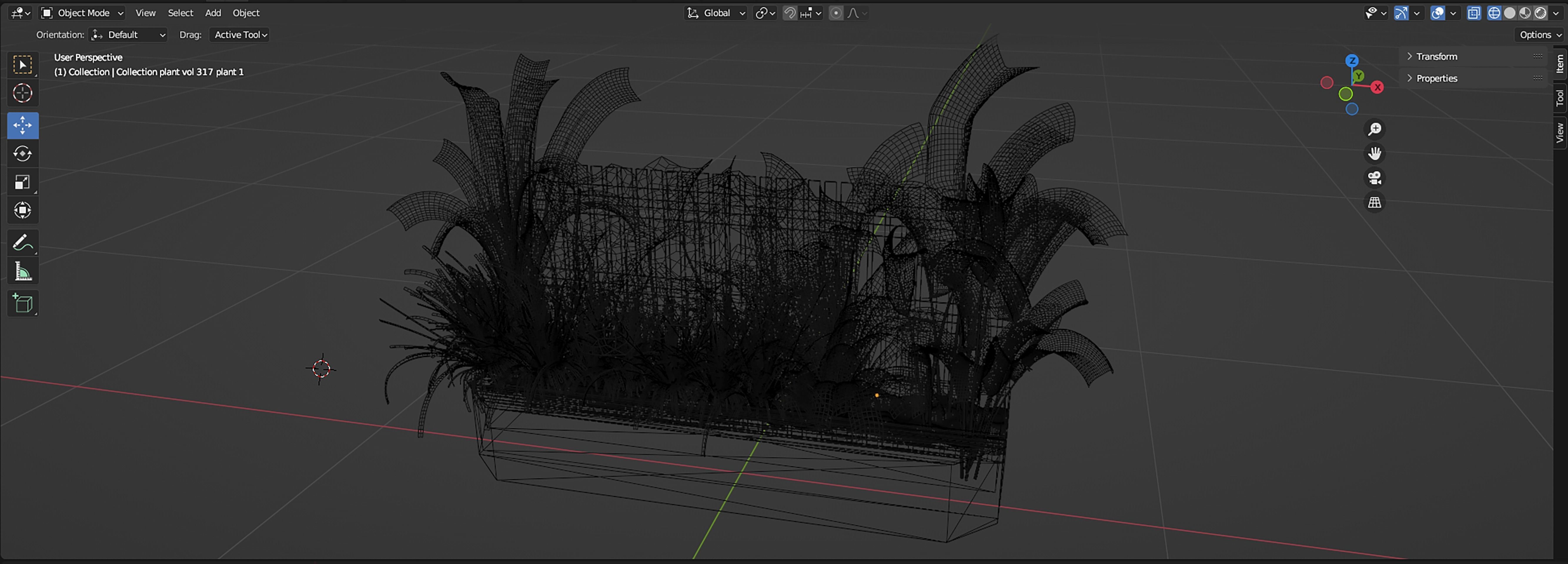Activate the Rotate tool
Screen dimensions: 1568x564
(x=23, y=153)
